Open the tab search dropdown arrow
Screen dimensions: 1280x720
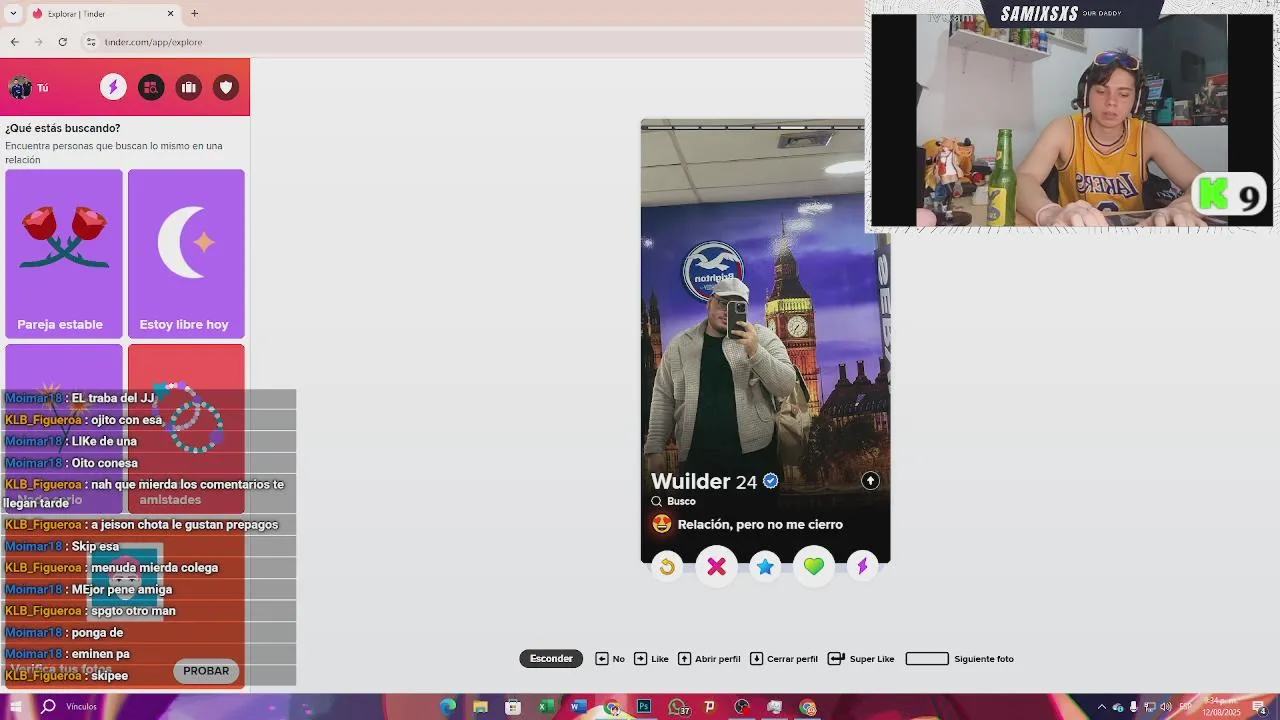tap(13, 14)
